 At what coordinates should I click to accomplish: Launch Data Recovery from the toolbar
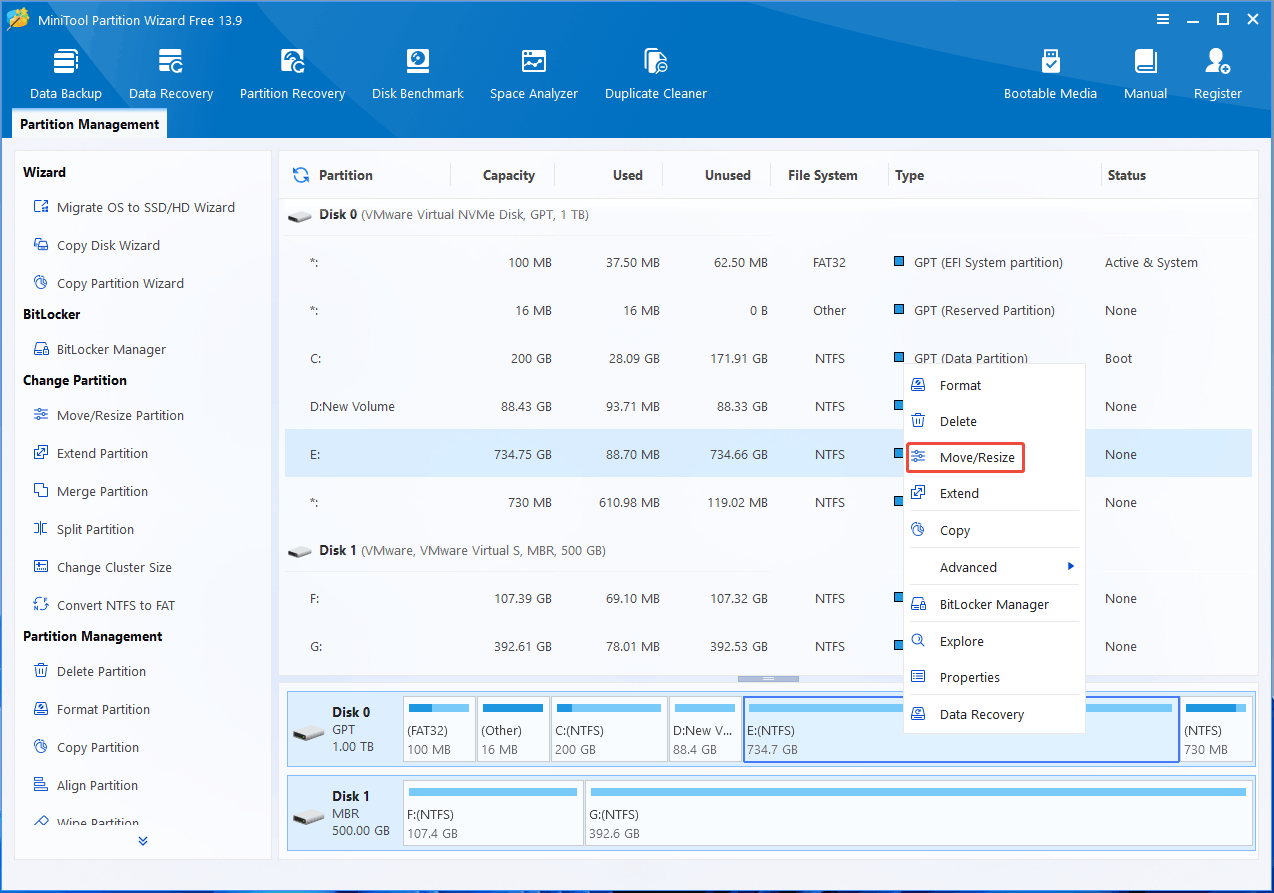pyautogui.click(x=171, y=74)
